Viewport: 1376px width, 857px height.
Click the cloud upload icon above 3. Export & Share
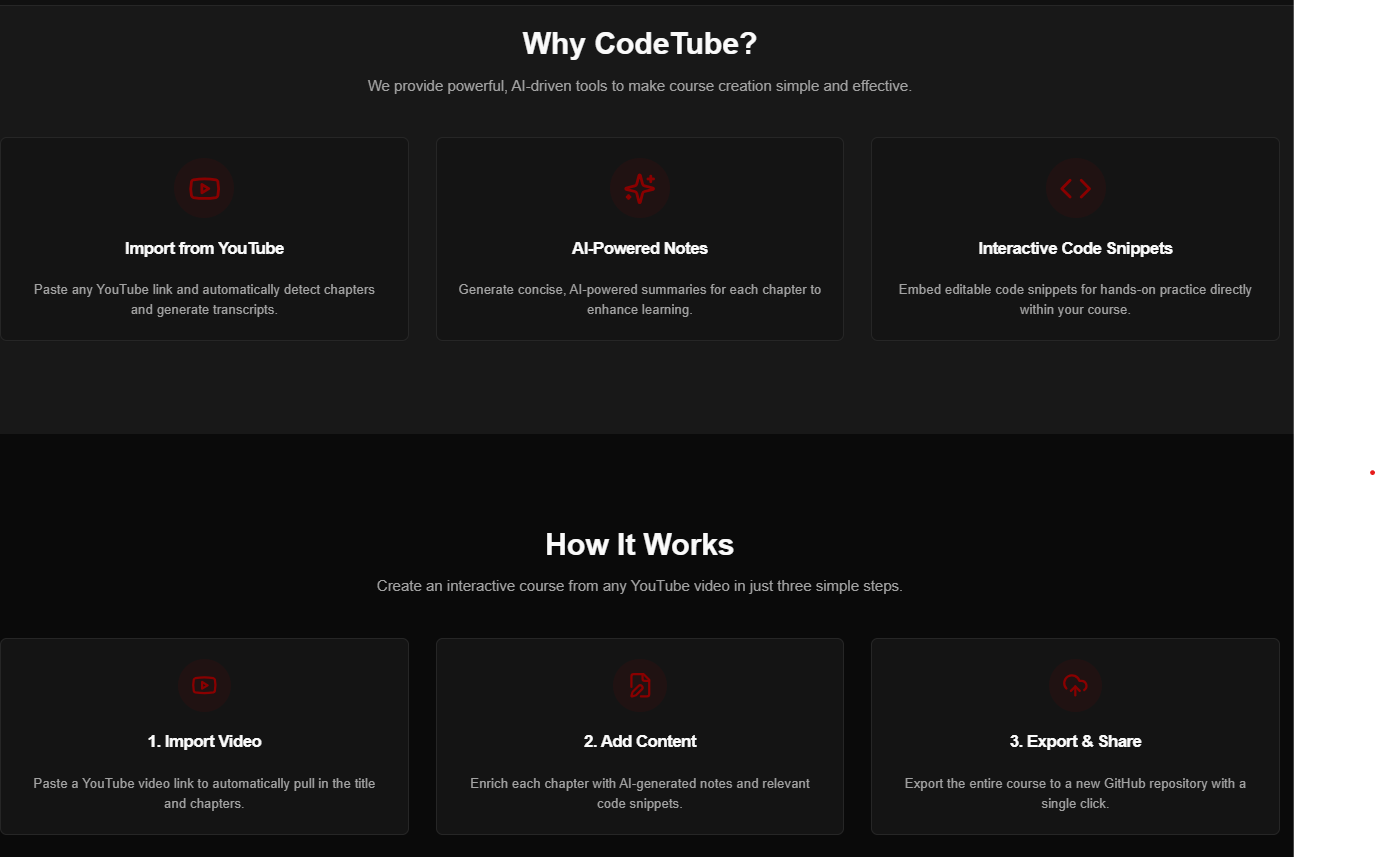[x=1075, y=685]
